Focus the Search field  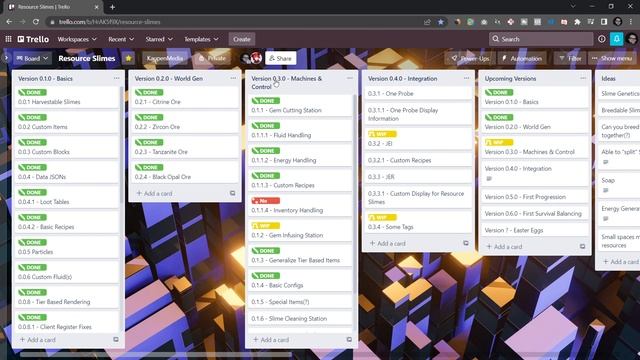point(541,39)
